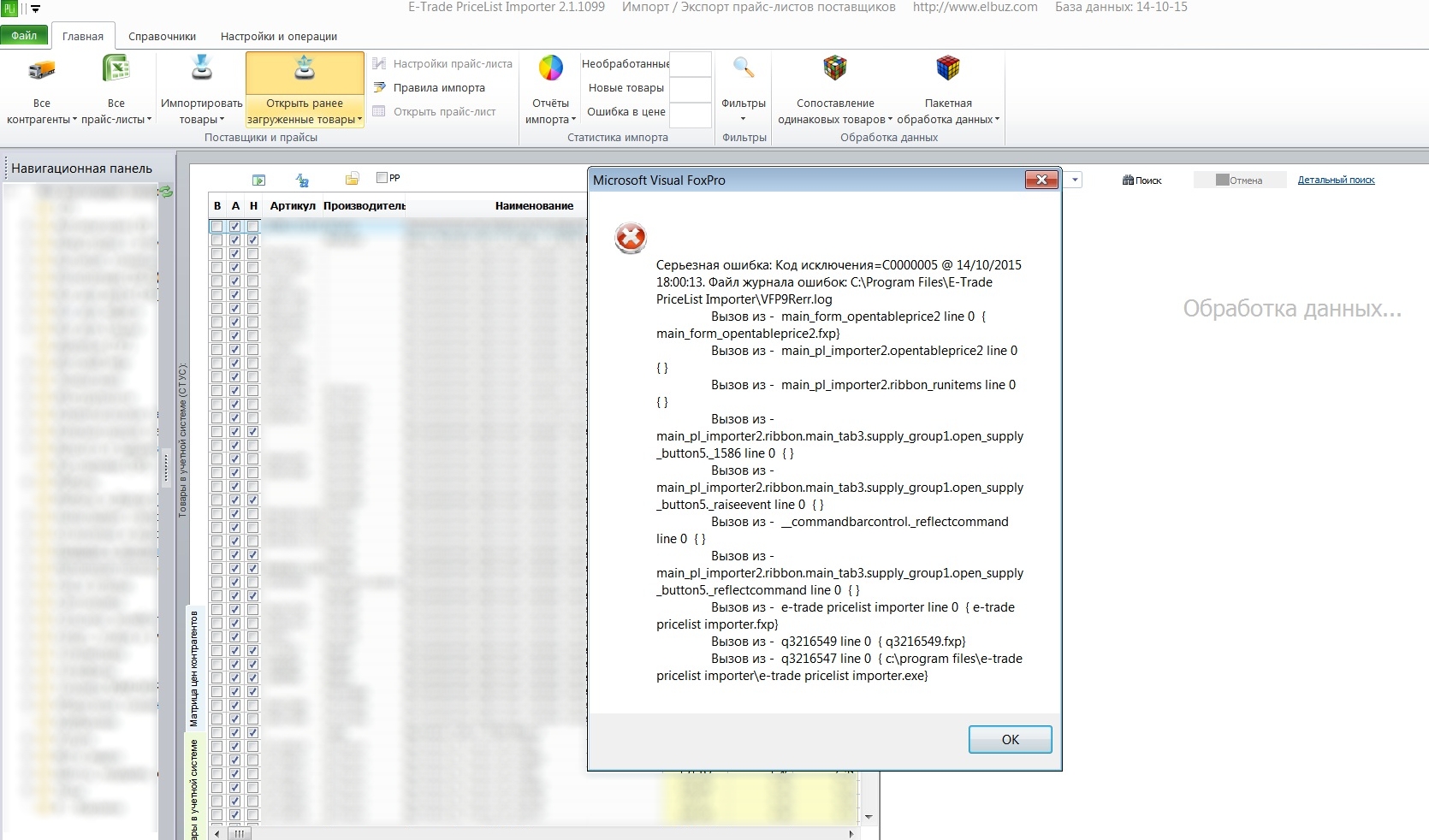Switch to the Главная ribbon tab
The height and width of the screenshot is (840, 1429).
pyautogui.click(x=83, y=36)
